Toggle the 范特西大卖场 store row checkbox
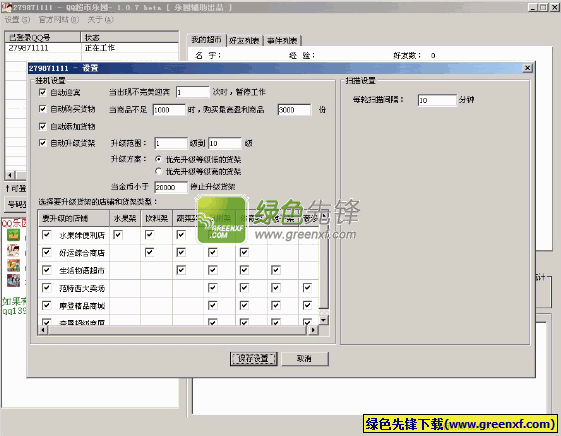Image resolution: width=561 pixels, height=436 pixels. click(47, 288)
